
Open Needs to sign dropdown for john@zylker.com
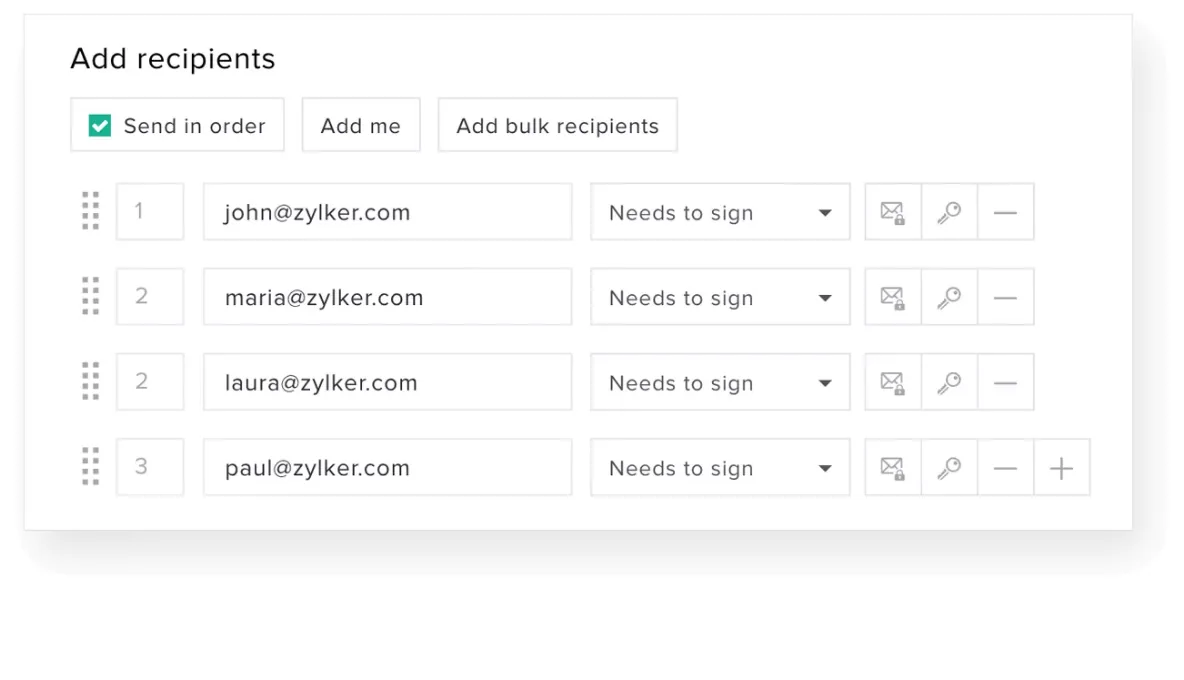(720, 211)
